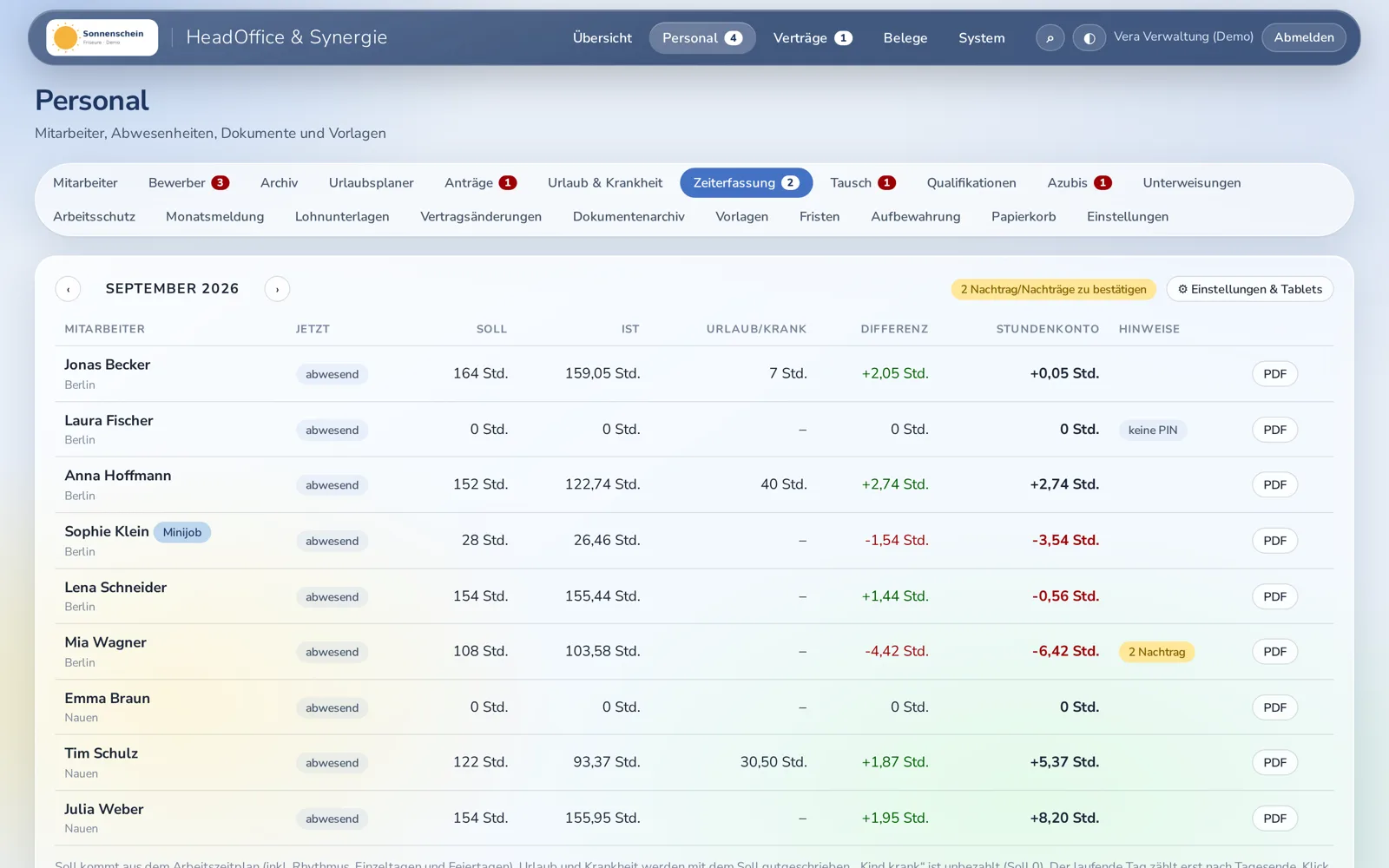The width and height of the screenshot is (1389, 868).
Task: Open the search icon button
Action: tap(1050, 38)
